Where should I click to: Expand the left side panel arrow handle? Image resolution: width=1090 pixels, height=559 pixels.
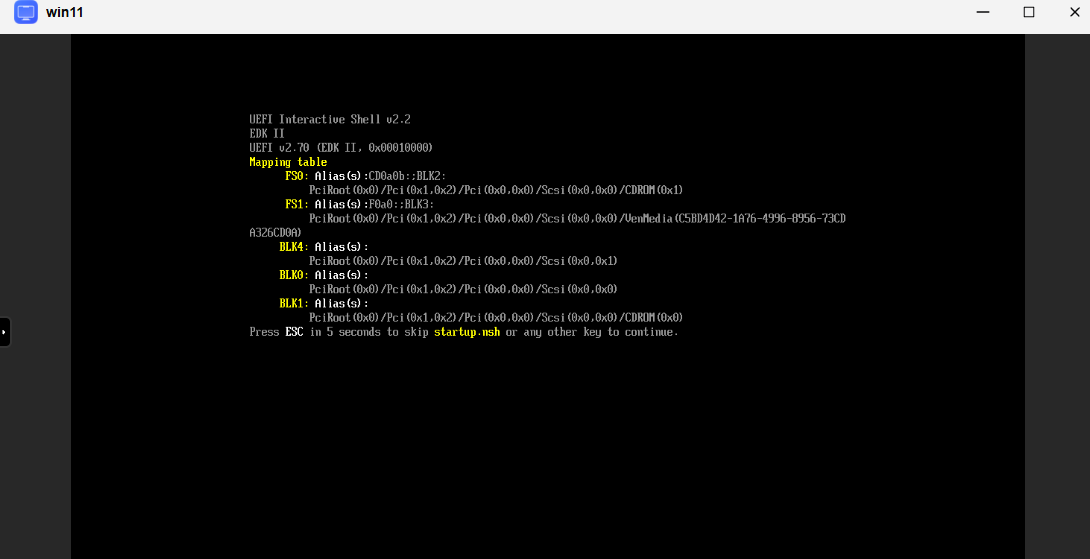[4, 332]
